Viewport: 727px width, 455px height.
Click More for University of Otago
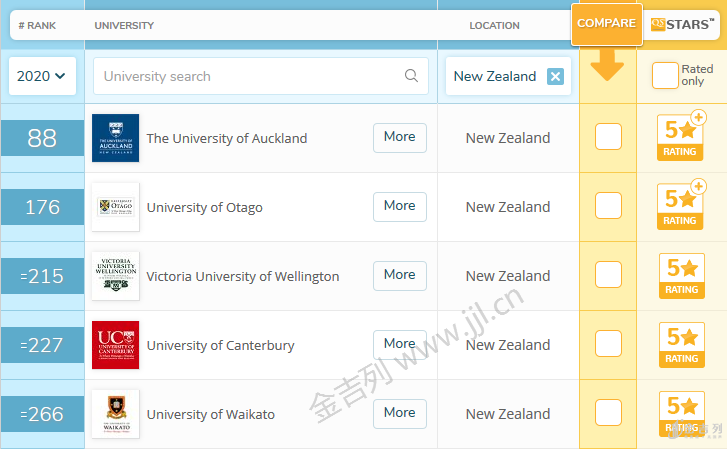400,206
